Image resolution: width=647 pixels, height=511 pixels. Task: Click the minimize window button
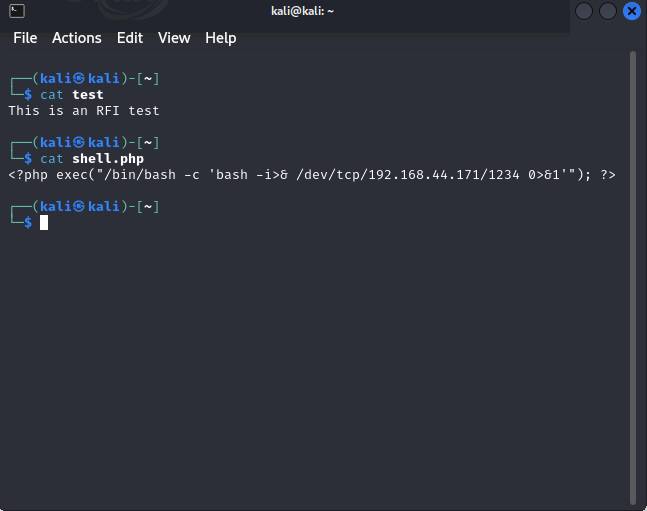tap(584, 11)
